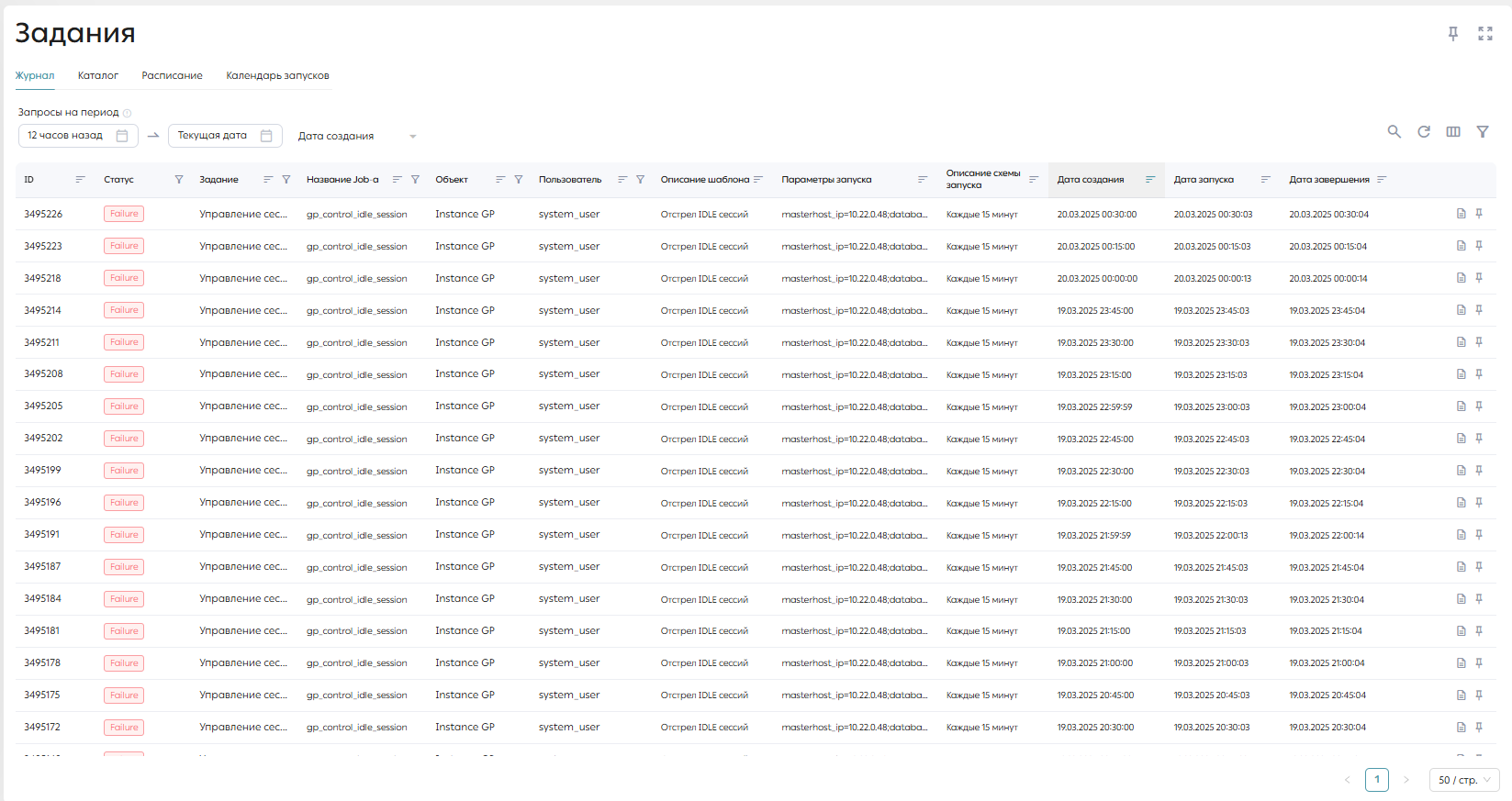The width and height of the screenshot is (1512, 801).
Task: Click the Failure badge of job 3495218
Action: point(124,278)
